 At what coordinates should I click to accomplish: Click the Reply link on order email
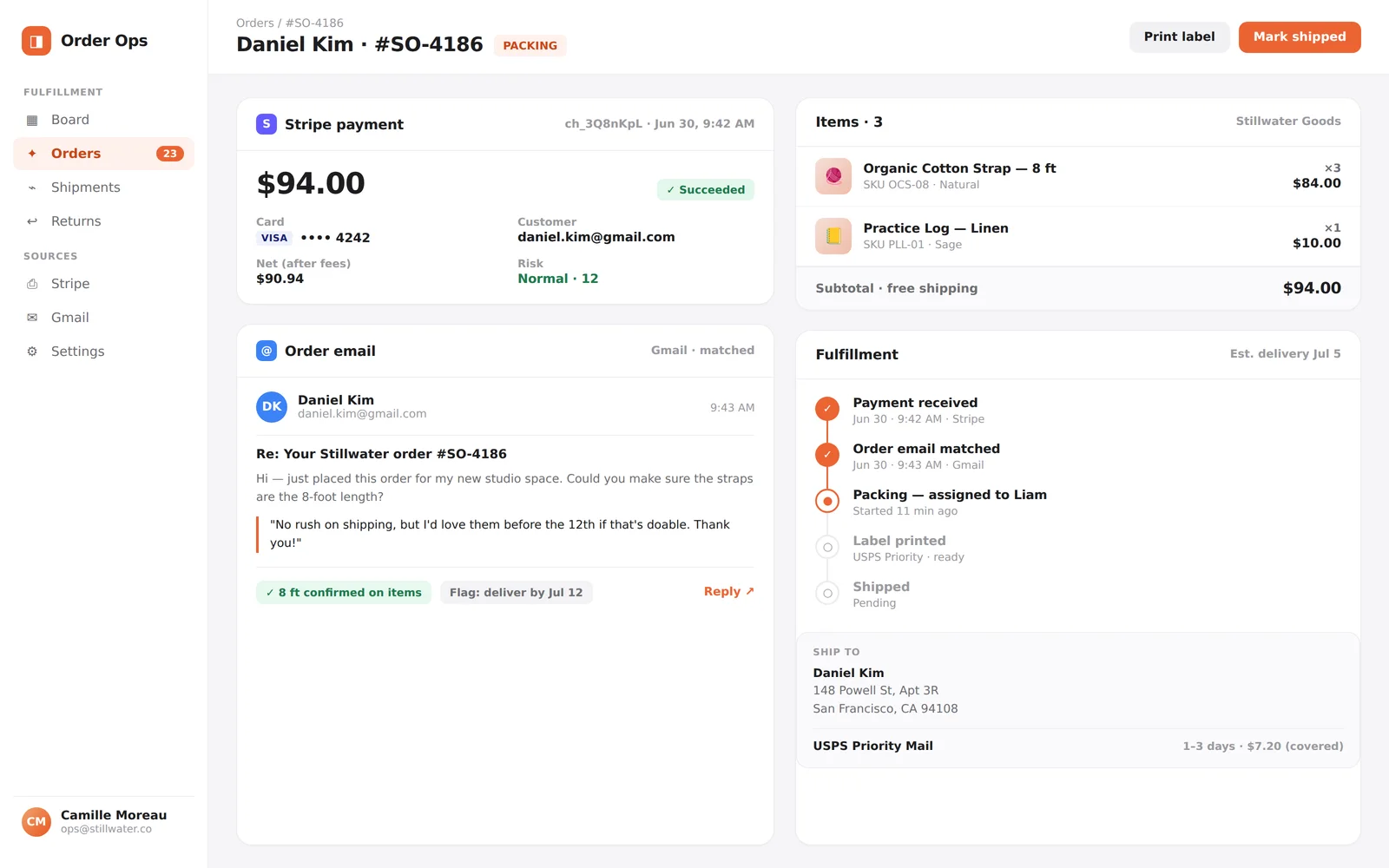(x=729, y=591)
